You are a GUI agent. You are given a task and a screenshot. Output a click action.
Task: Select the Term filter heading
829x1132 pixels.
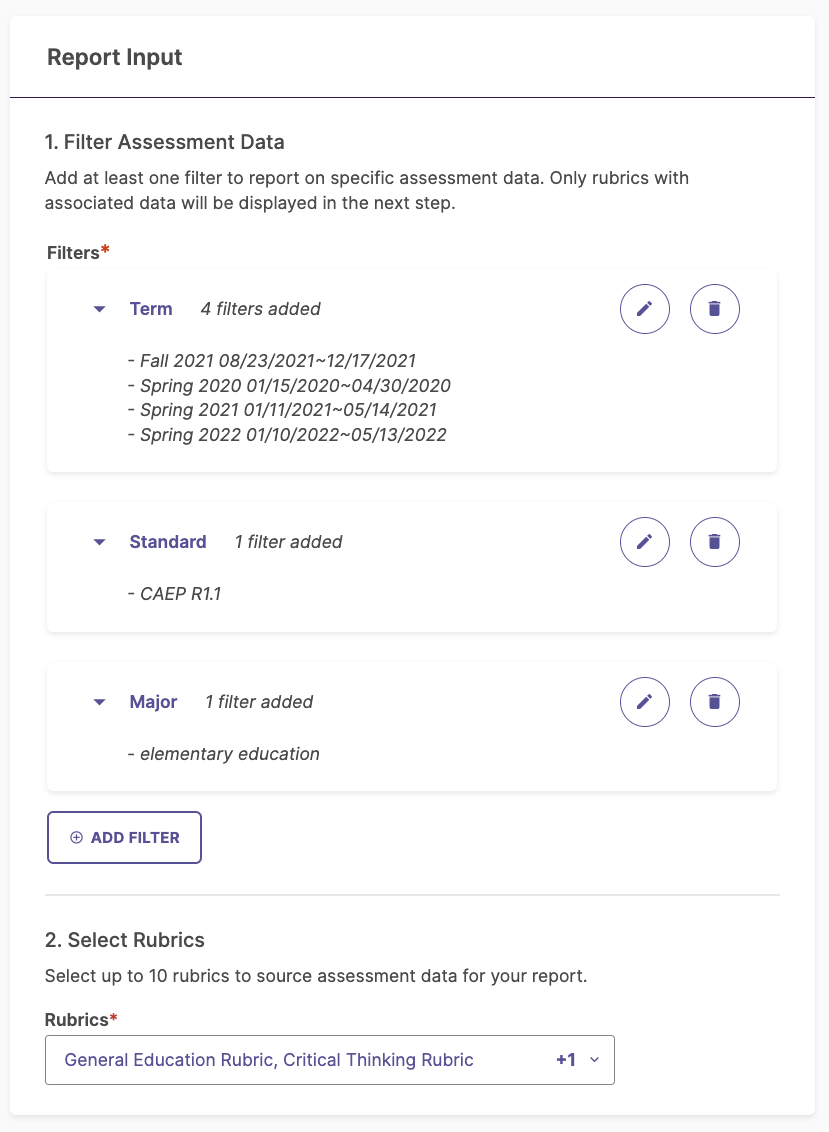point(151,309)
